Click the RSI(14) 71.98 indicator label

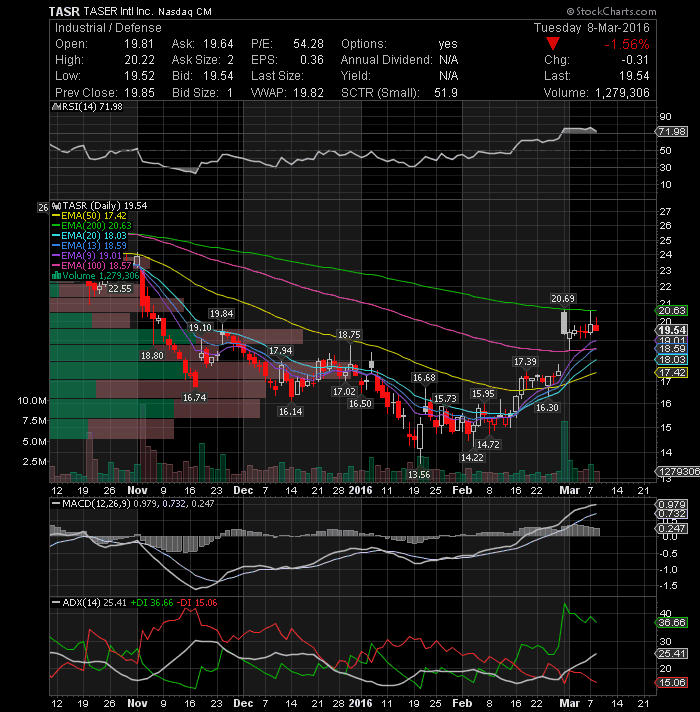[x=88, y=107]
